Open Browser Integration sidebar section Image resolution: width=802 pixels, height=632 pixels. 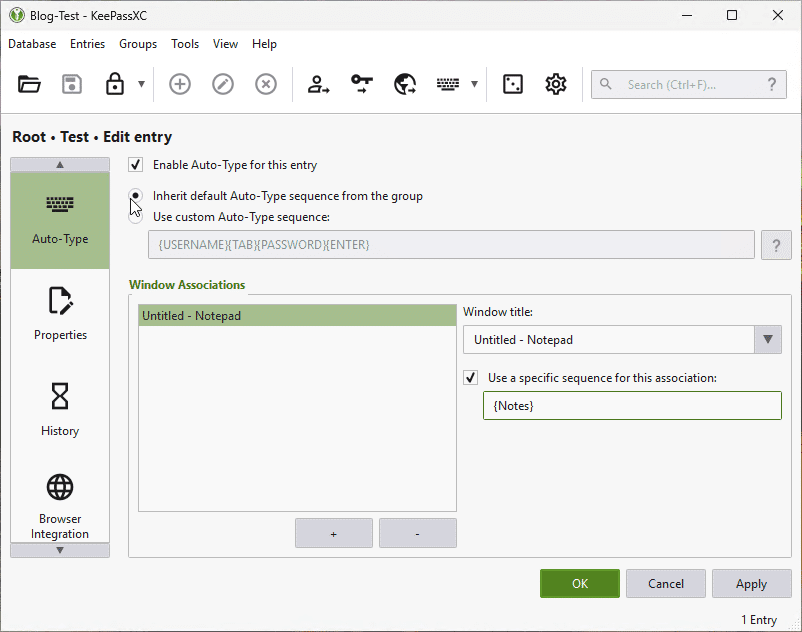click(x=60, y=505)
